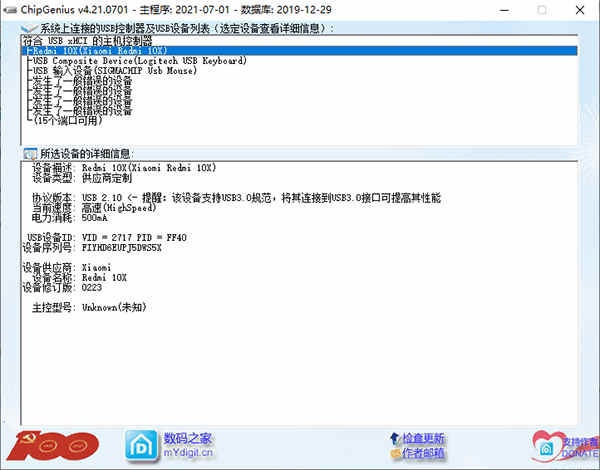The width and height of the screenshot is (600, 470).
Task: Open the 检查更新 update link
Action: coord(423,438)
